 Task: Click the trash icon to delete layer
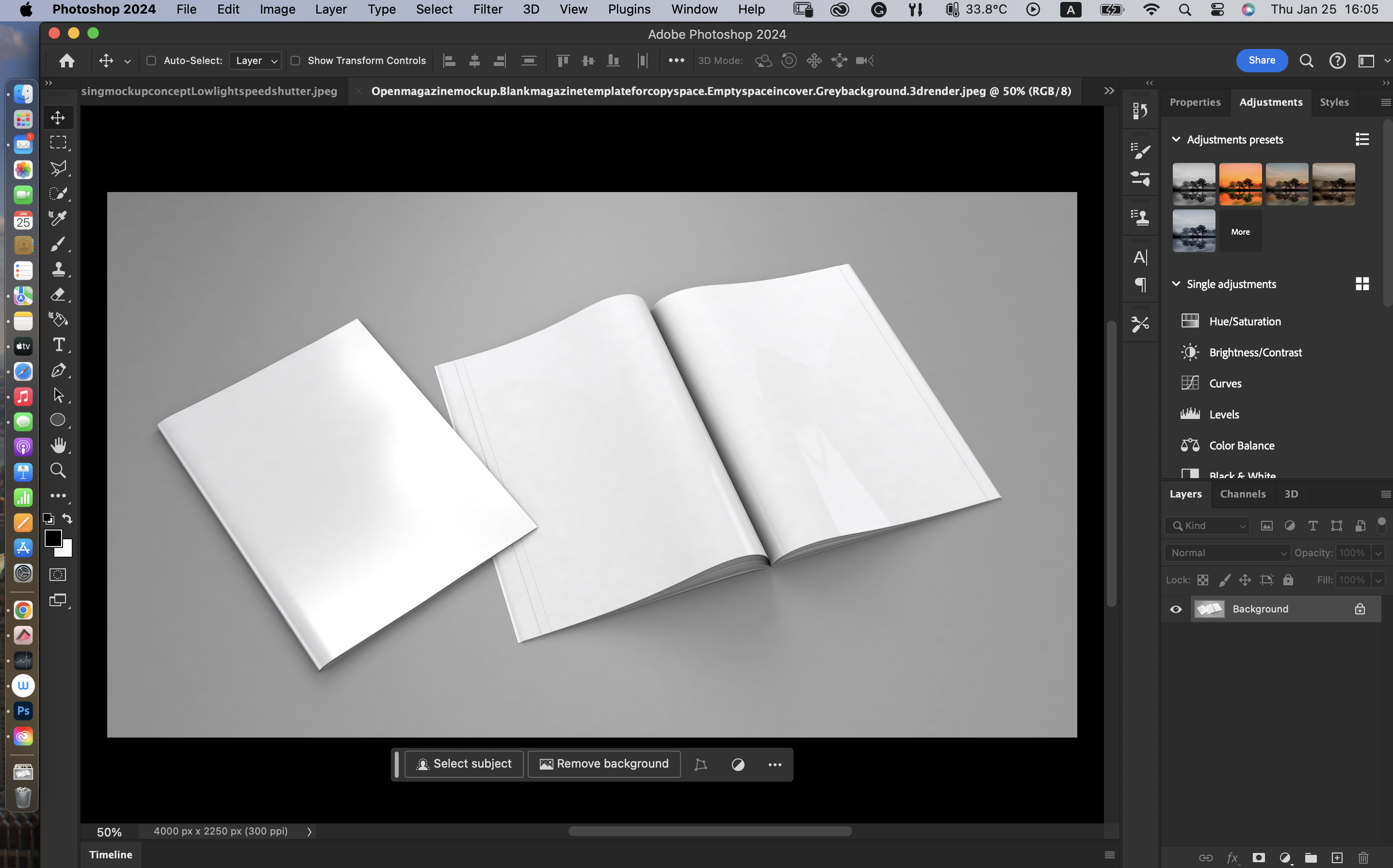1363,857
